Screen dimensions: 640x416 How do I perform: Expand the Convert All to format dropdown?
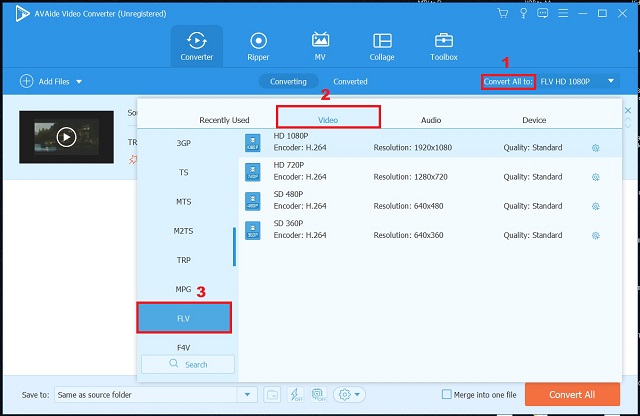coord(611,81)
